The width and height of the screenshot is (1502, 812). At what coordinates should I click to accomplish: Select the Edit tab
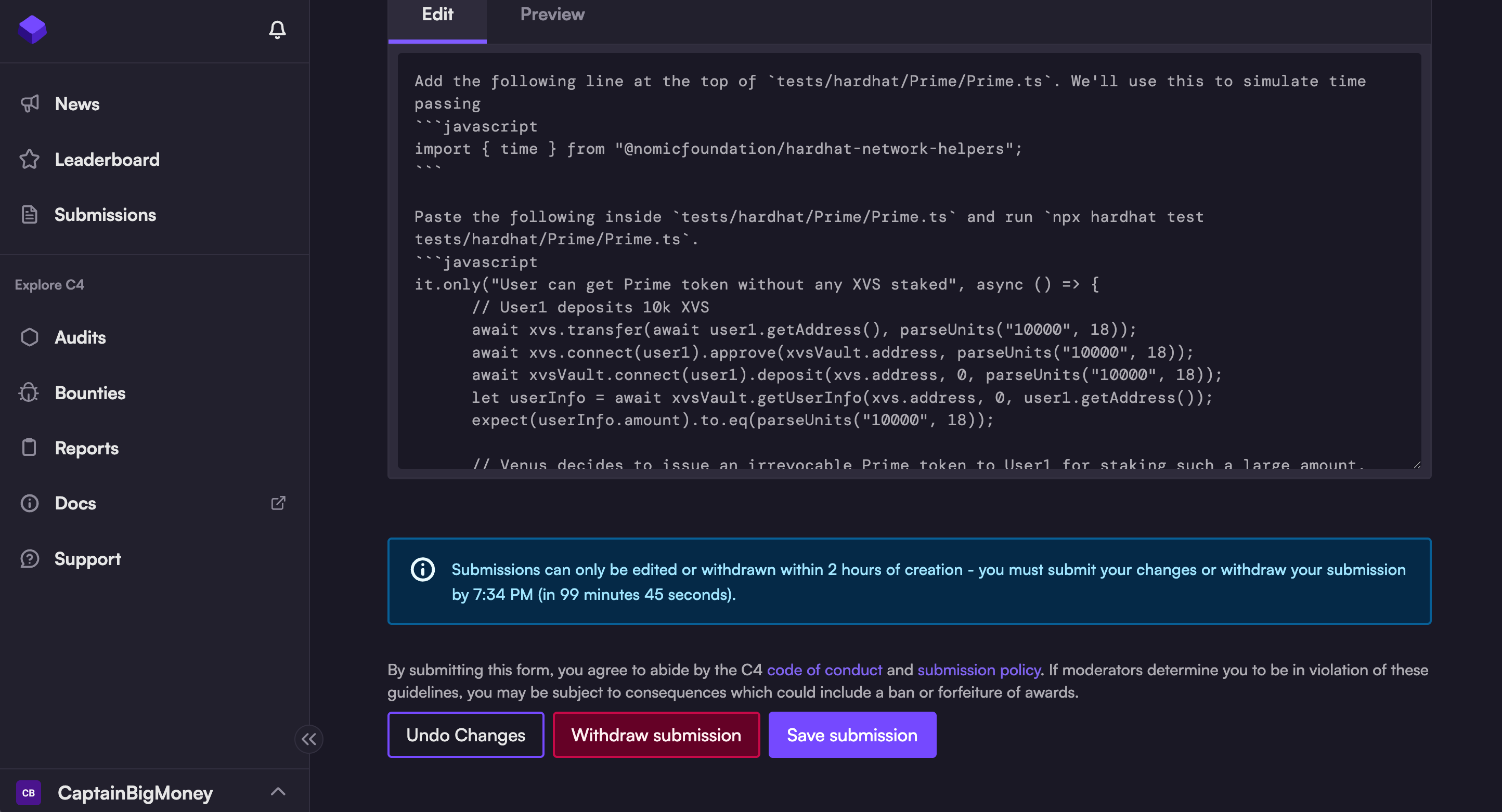pyautogui.click(x=437, y=15)
